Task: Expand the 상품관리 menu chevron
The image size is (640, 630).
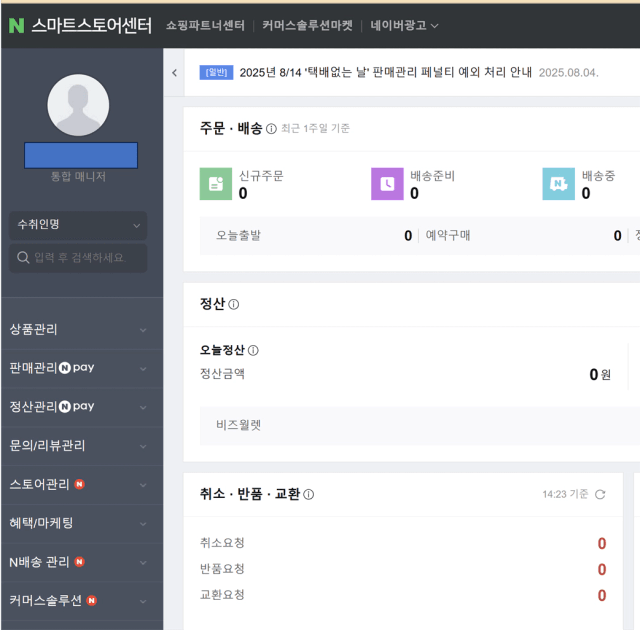Action: tap(143, 330)
